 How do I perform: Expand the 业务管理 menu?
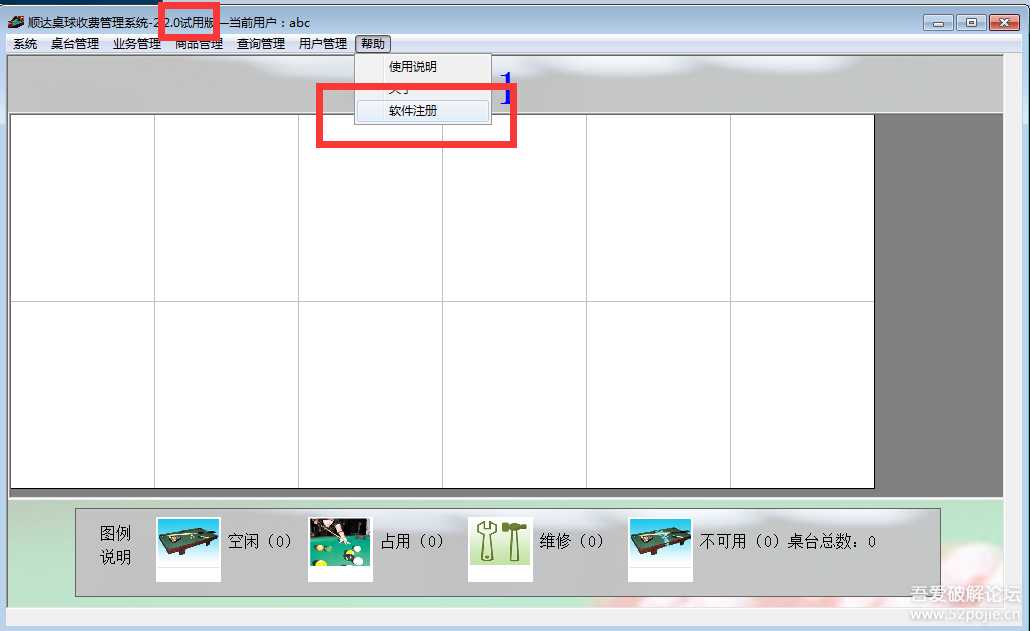click(x=137, y=44)
